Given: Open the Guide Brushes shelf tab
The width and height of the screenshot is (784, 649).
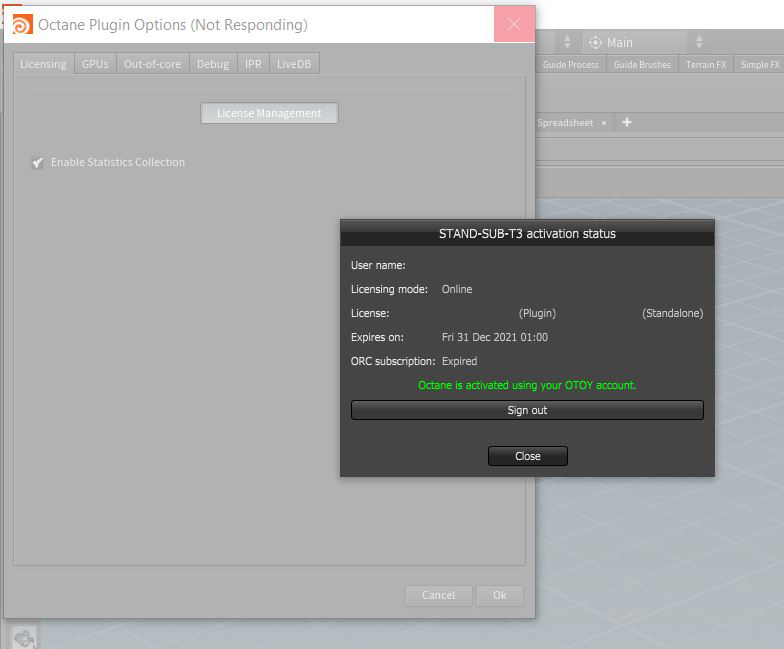Looking at the screenshot, I should [642, 64].
